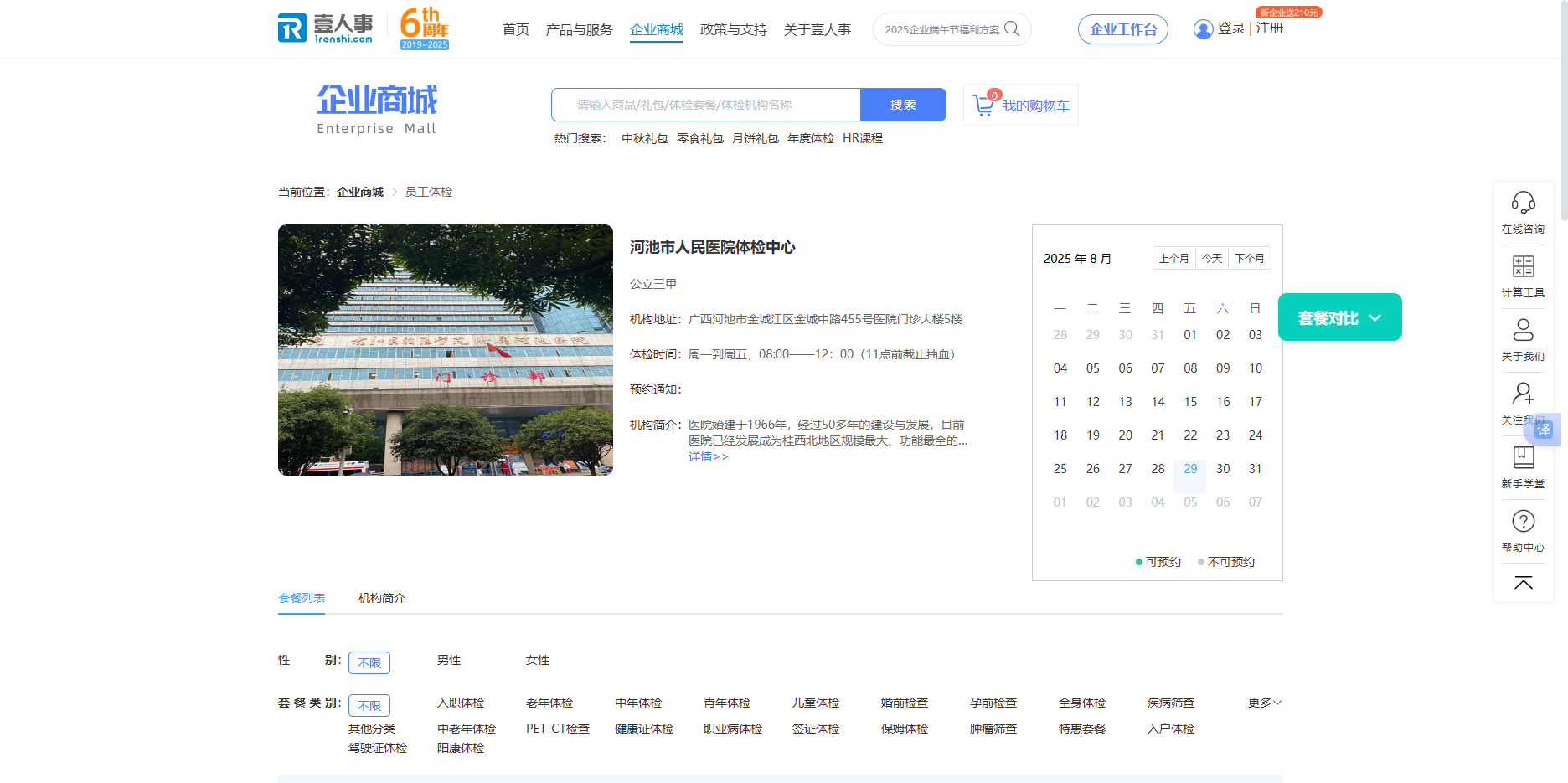Select 男性 gender filter
The image size is (1568, 783).
pos(449,660)
